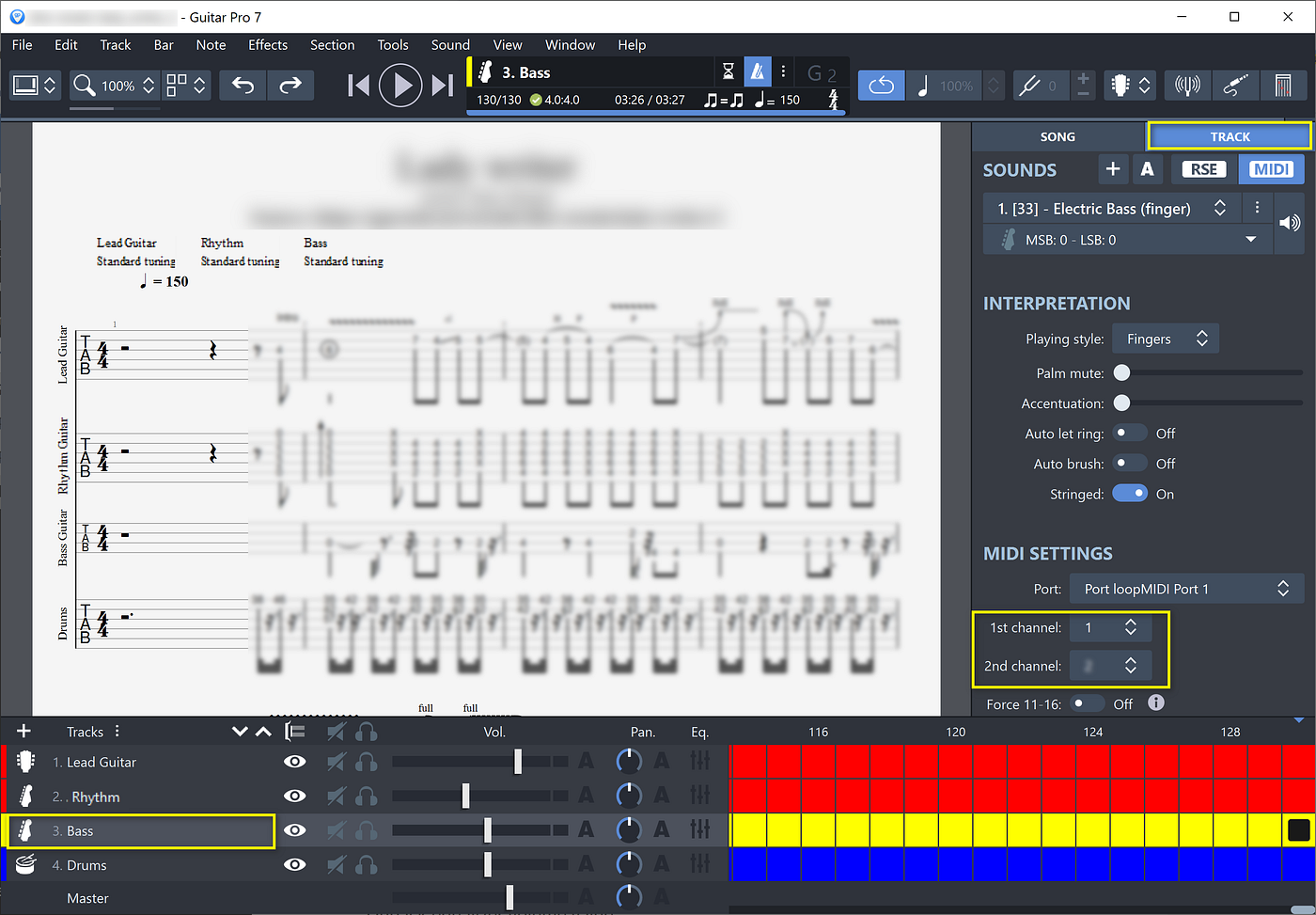Click the zoom magnifier icon
This screenshot has height=915, width=1316.
[84, 86]
